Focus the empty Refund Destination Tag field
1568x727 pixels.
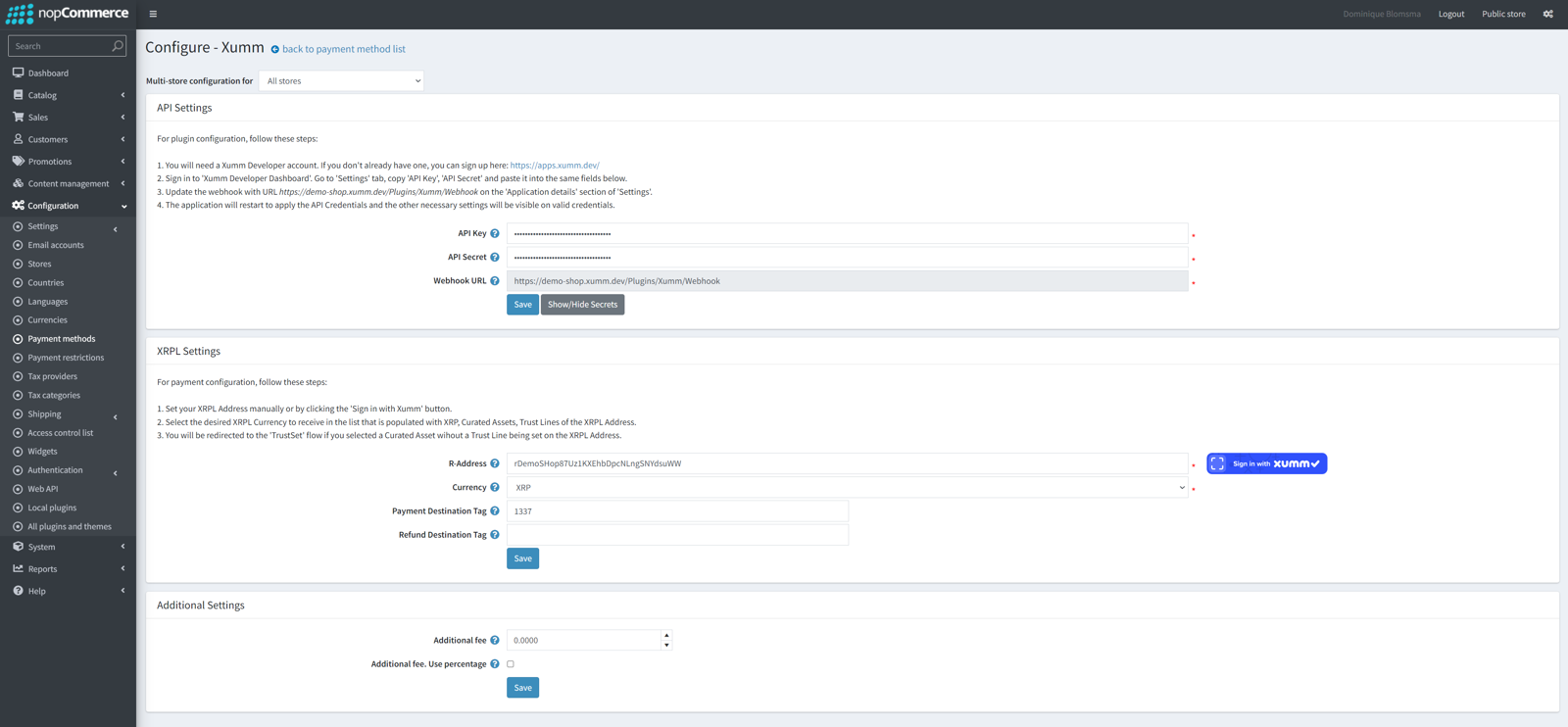click(x=677, y=535)
